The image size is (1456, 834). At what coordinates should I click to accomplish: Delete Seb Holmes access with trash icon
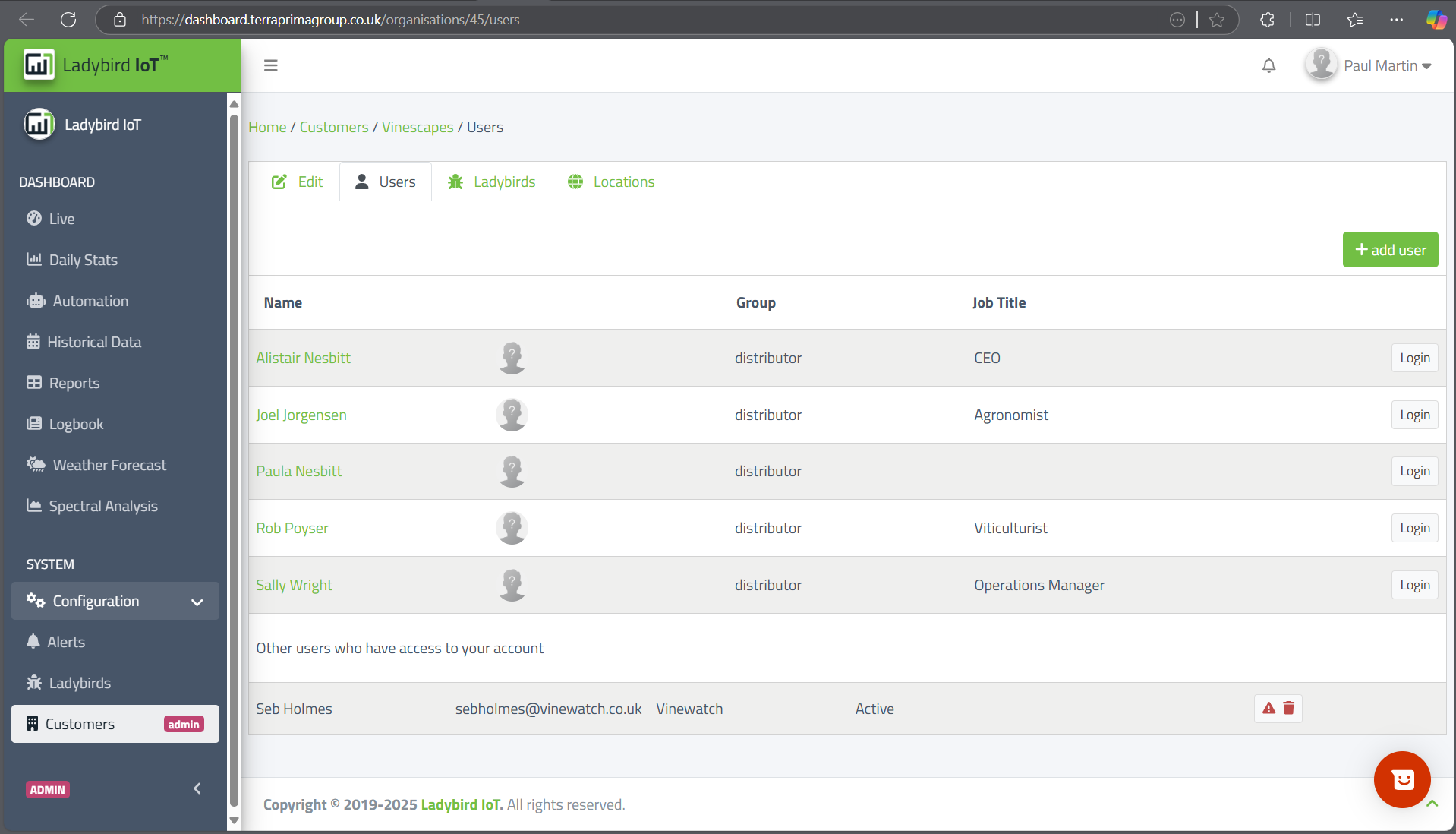[1289, 708]
